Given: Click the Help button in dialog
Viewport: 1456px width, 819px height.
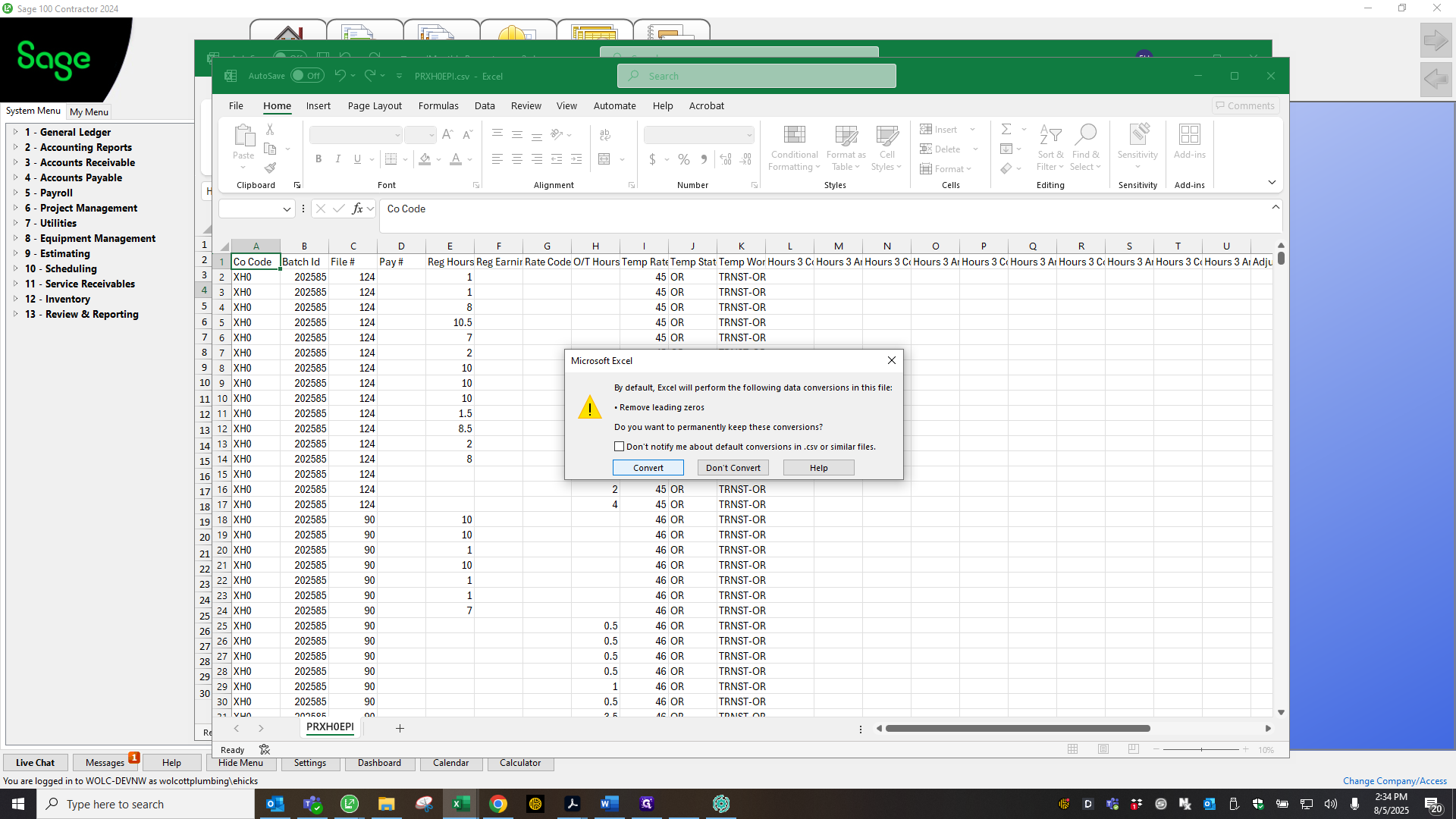Looking at the screenshot, I should point(819,468).
